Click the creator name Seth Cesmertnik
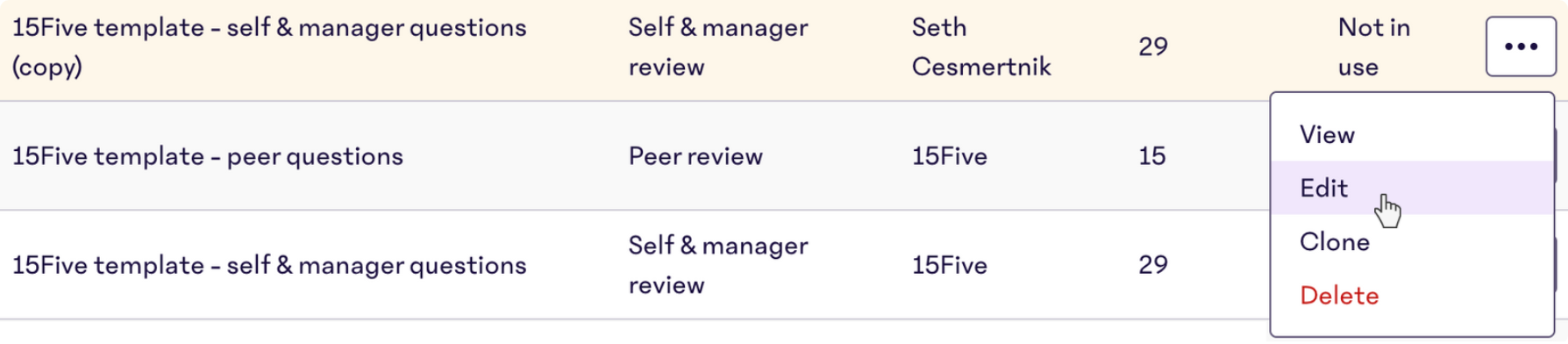The image size is (1568, 344). (x=981, y=47)
